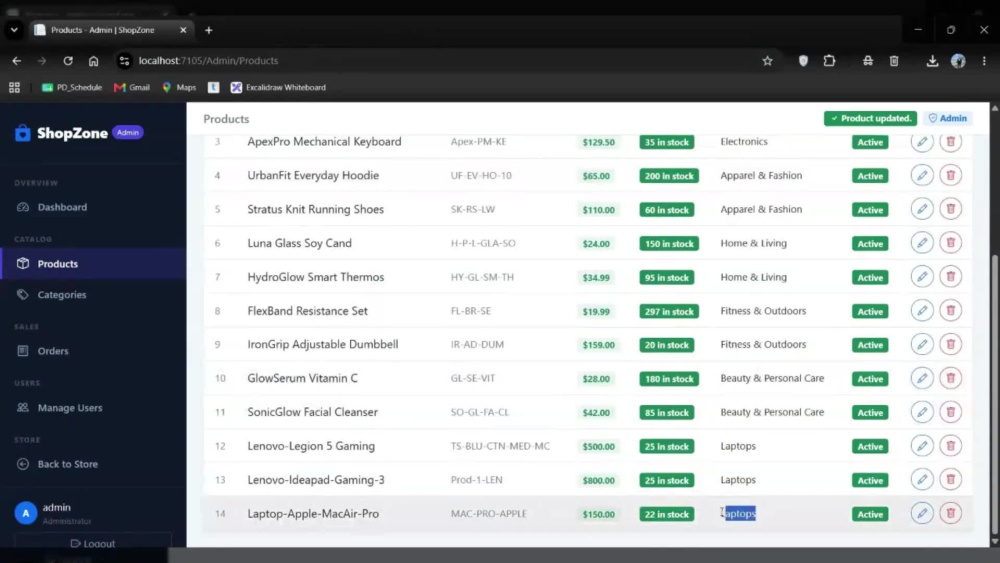The width and height of the screenshot is (1000, 563).
Task: Edit the Lenovo-Ideapad-Gaming-3 product
Action: pos(922,479)
